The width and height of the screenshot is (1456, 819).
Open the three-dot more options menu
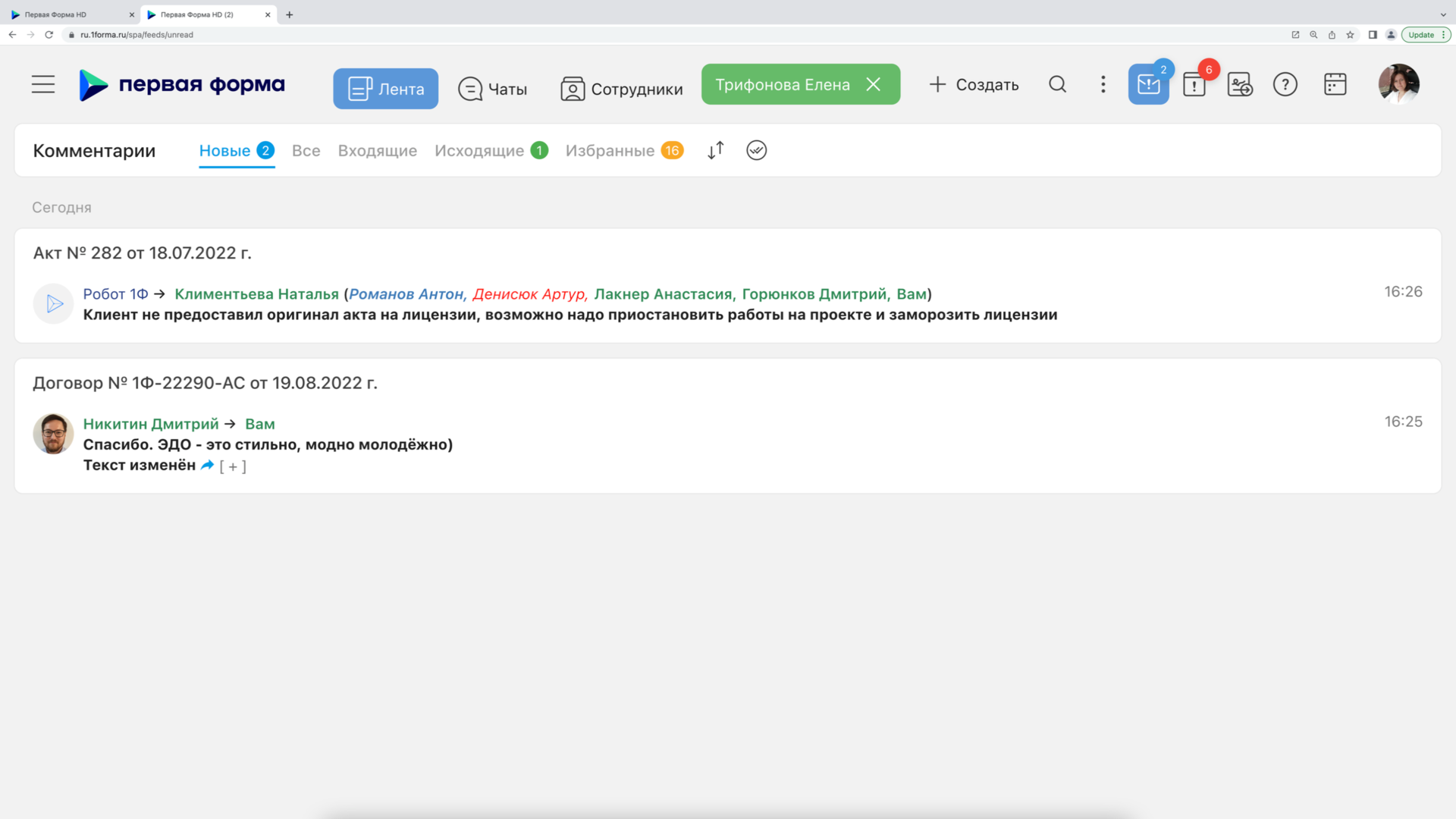coord(1103,84)
